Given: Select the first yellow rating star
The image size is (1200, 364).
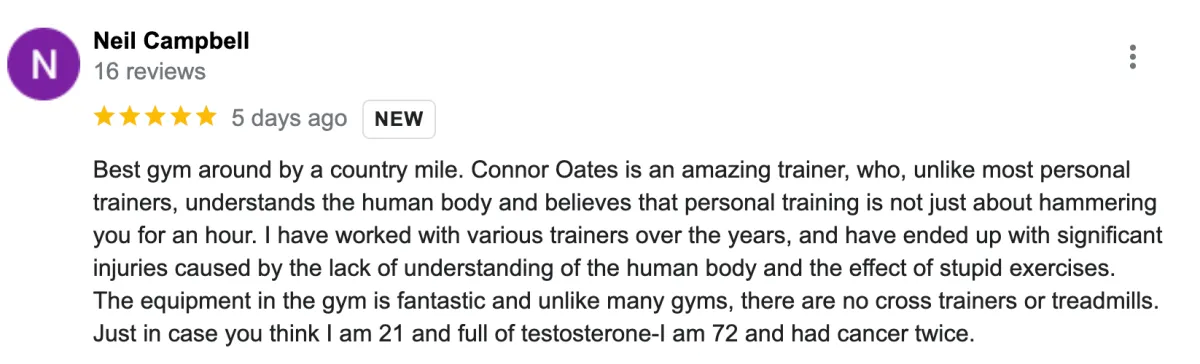Looking at the screenshot, I should coord(104,118).
